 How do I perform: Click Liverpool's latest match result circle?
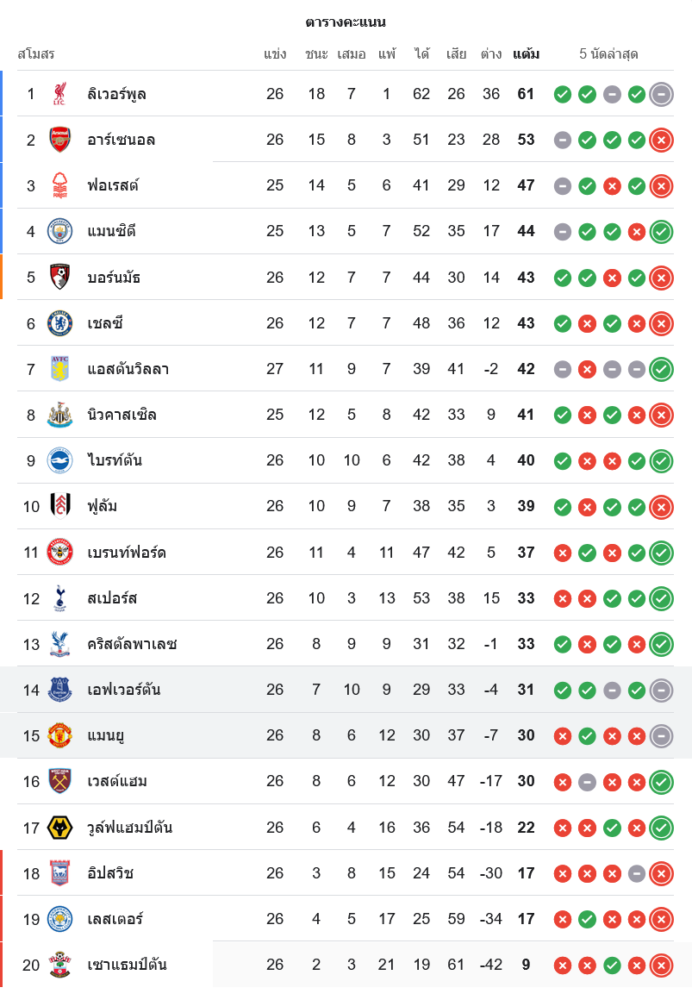660,94
